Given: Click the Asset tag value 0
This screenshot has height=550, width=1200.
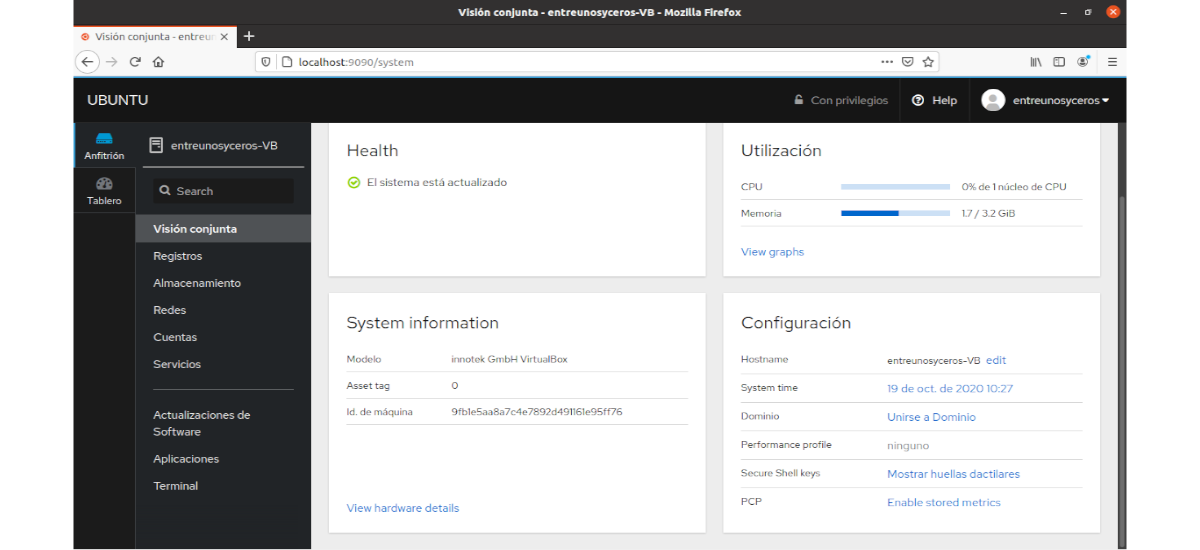Looking at the screenshot, I should click(455, 386).
